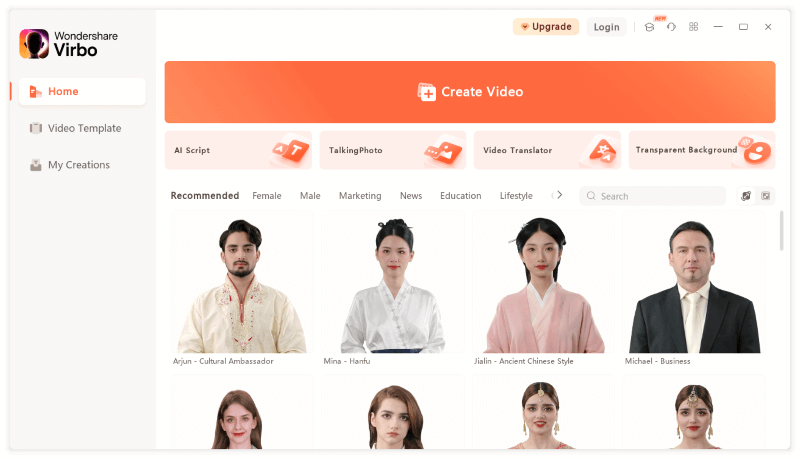Open the AI Script tool
Viewport: 800px width, 459px height.
coord(238,150)
